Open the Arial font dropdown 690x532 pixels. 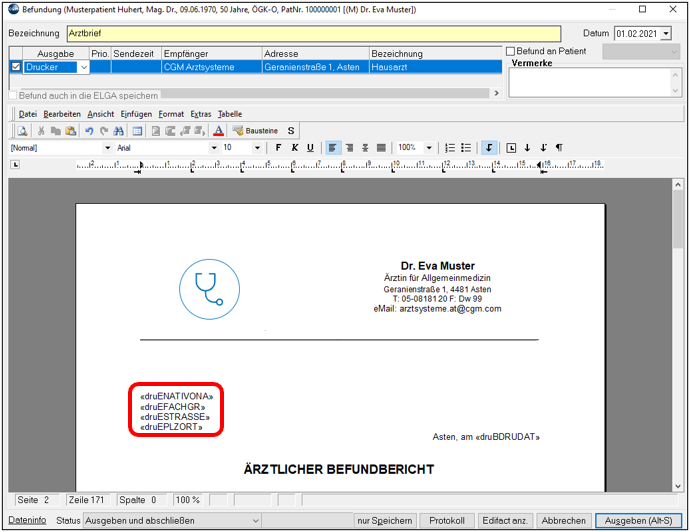point(214,148)
